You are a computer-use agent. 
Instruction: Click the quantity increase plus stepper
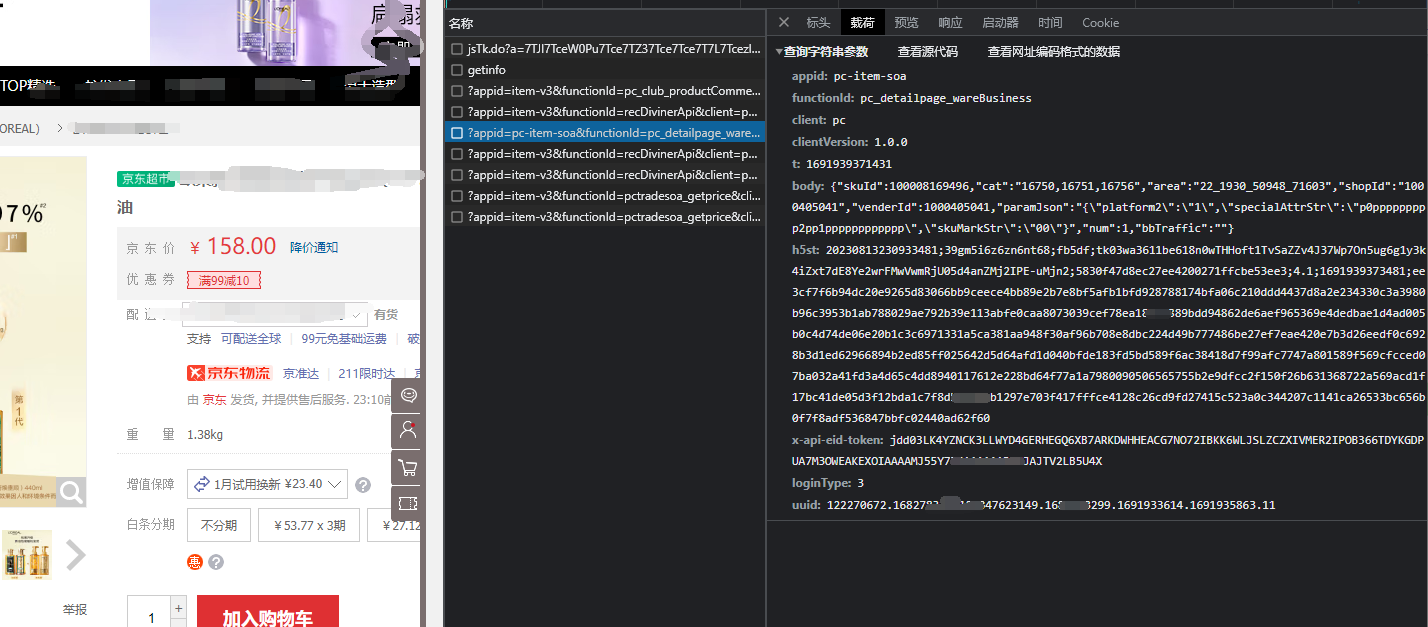point(178,606)
